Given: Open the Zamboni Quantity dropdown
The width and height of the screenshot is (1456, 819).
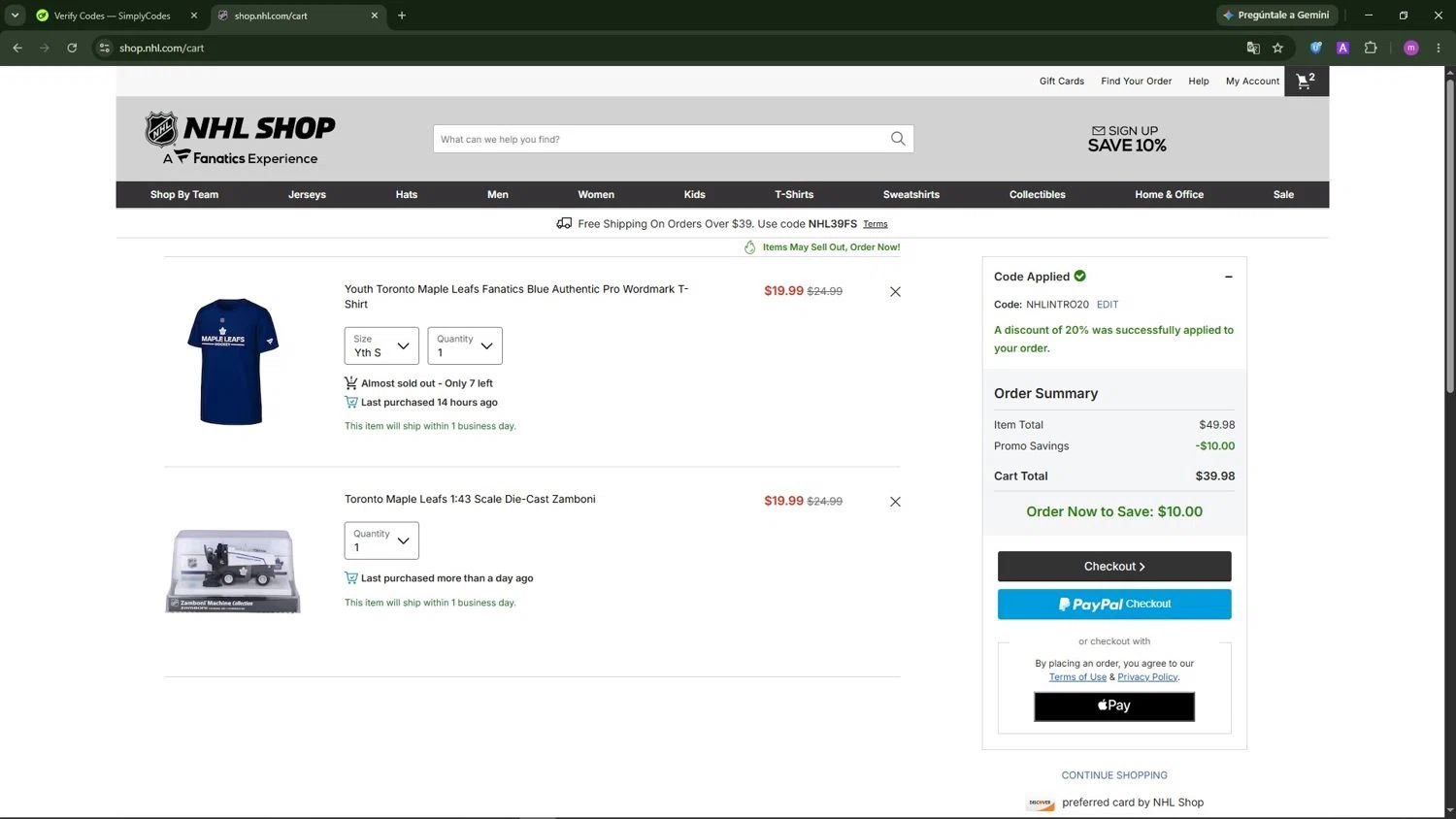Looking at the screenshot, I should coord(381,541).
